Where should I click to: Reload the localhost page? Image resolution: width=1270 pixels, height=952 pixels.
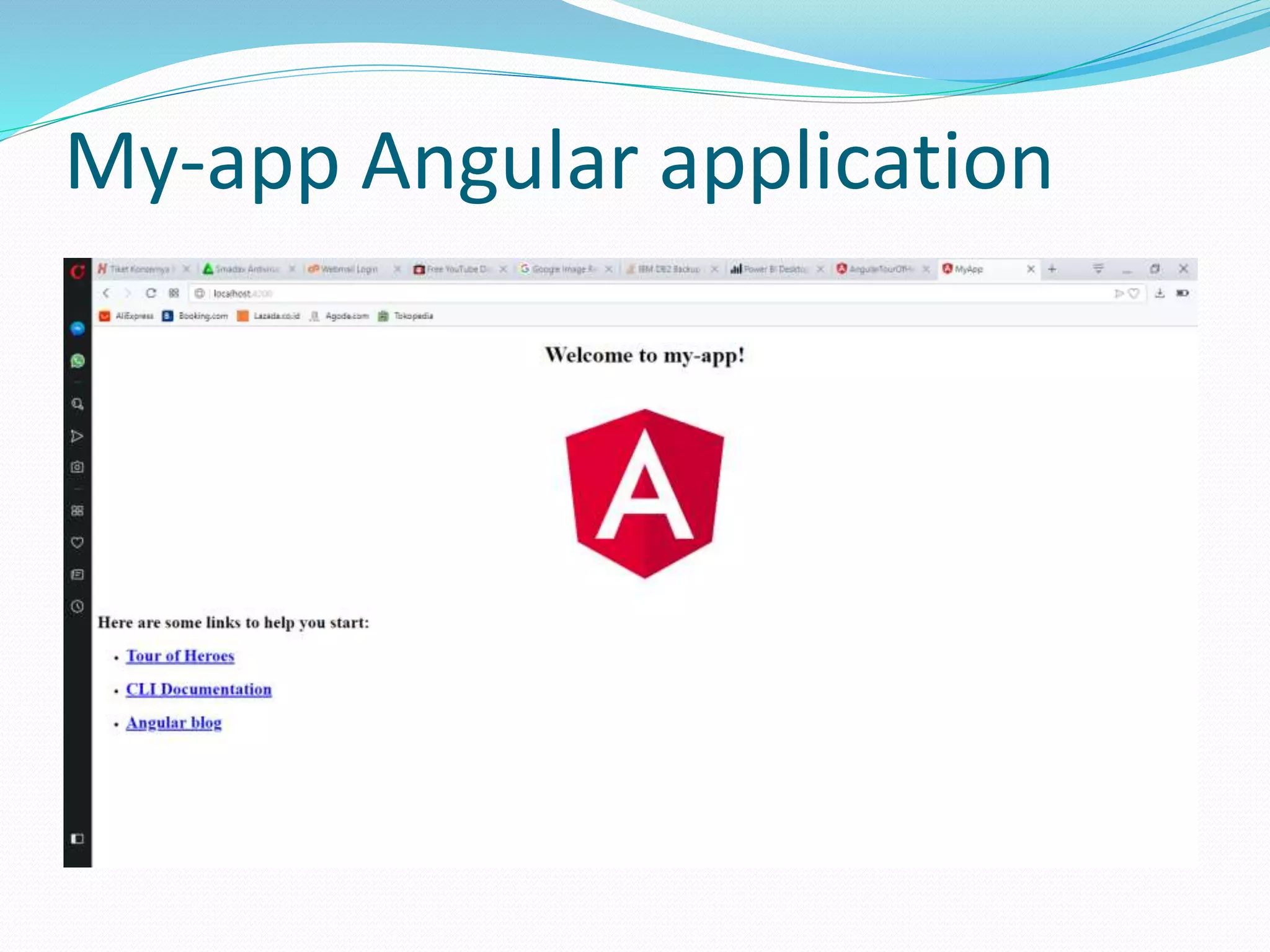pyautogui.click(x=151, y=293)
